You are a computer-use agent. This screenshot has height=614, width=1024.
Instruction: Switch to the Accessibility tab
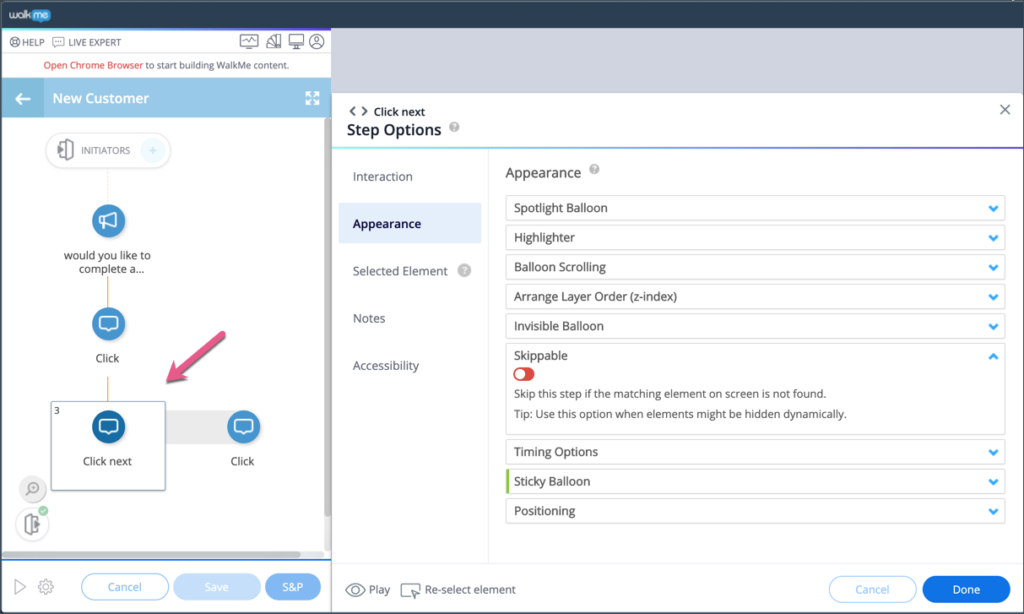click(386, 366)
